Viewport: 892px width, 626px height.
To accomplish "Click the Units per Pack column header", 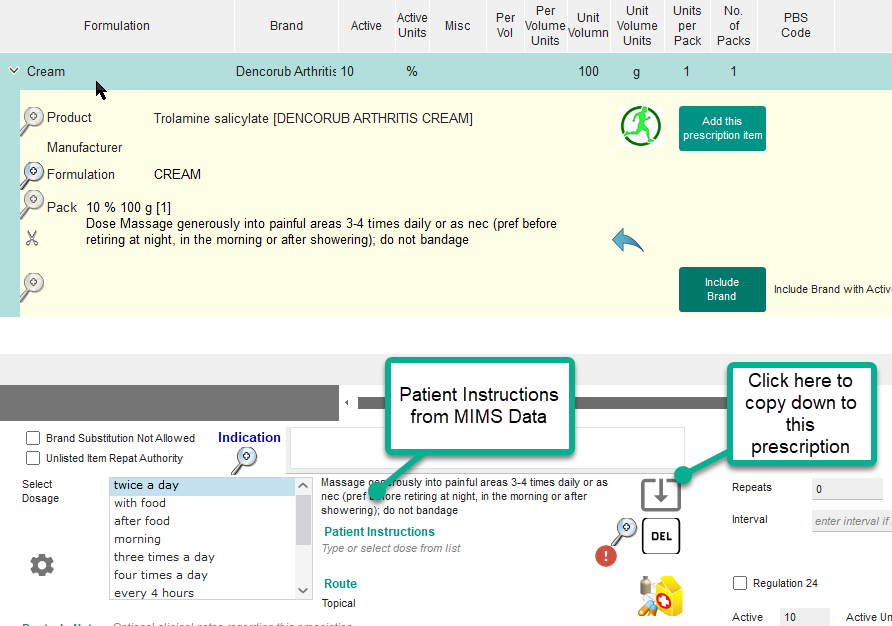I will pos(687,26).
